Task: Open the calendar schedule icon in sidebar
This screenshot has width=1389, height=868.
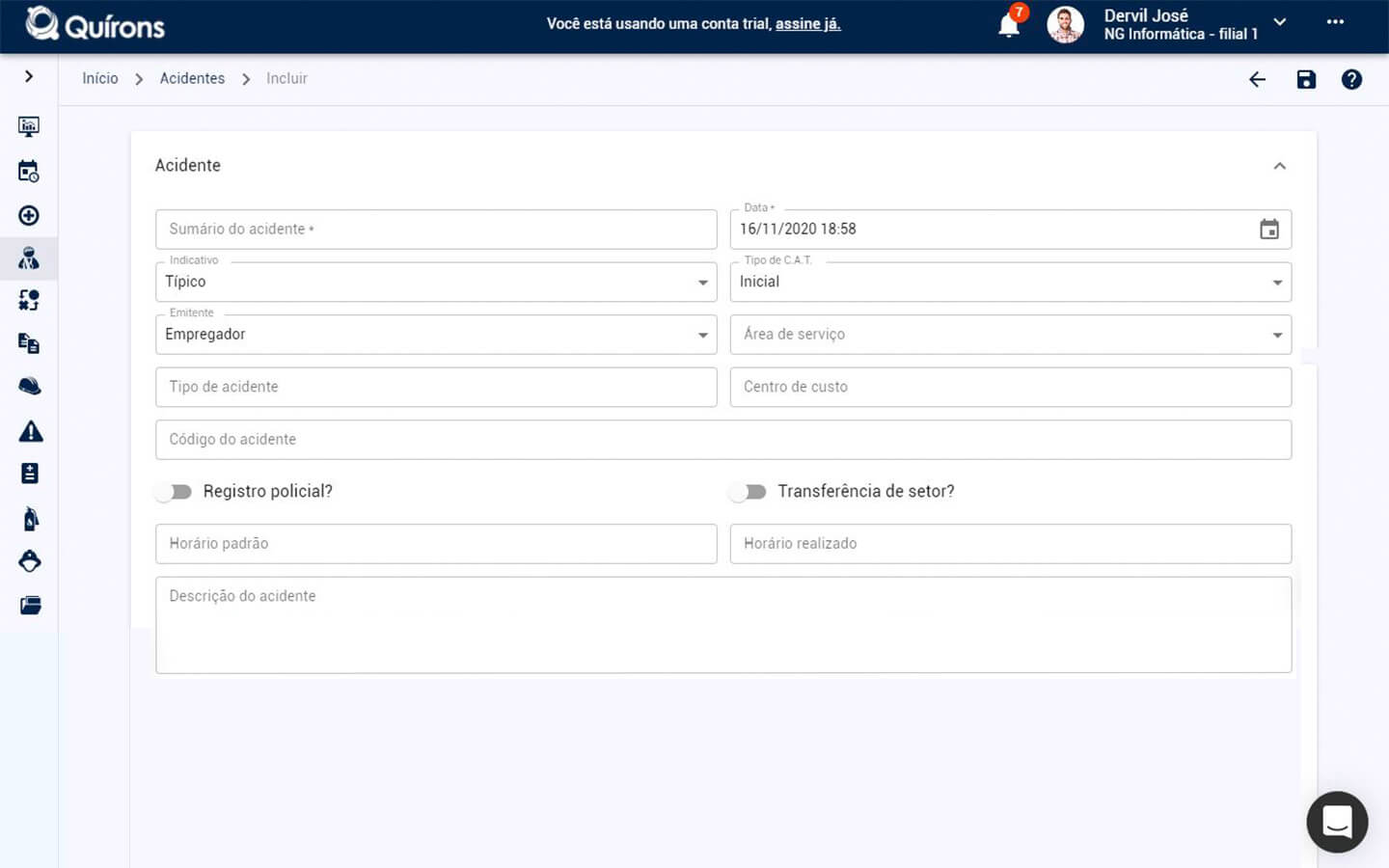Action: [x=29, y=172]
